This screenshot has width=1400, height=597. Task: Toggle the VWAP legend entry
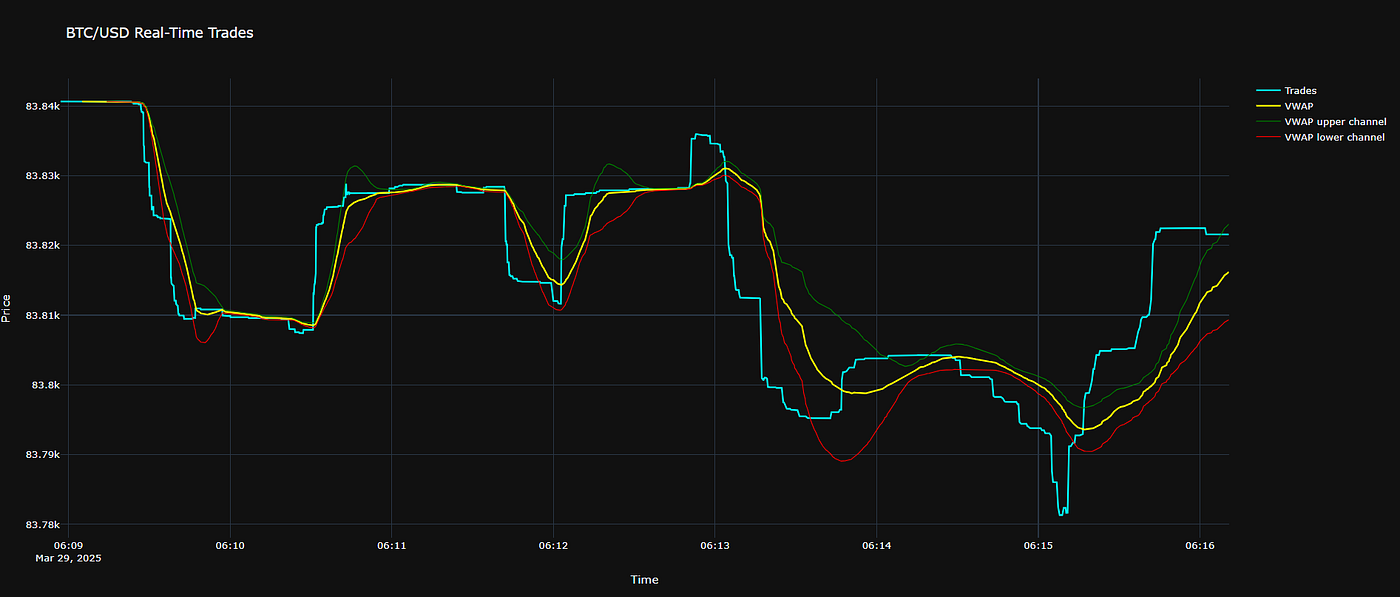coord(1285,106)
